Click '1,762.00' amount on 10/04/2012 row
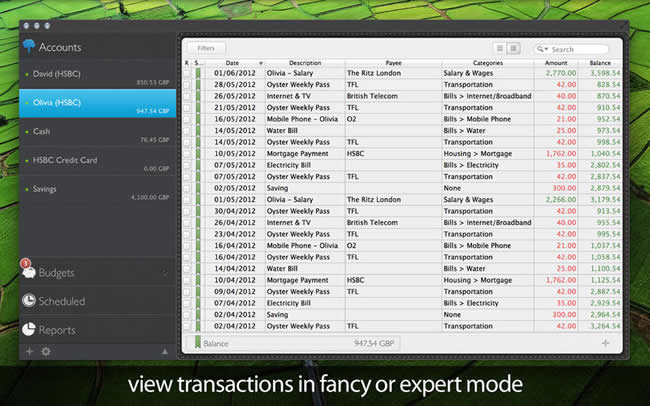Viewport: 650px width, 406px height. (x=561, y=280)
